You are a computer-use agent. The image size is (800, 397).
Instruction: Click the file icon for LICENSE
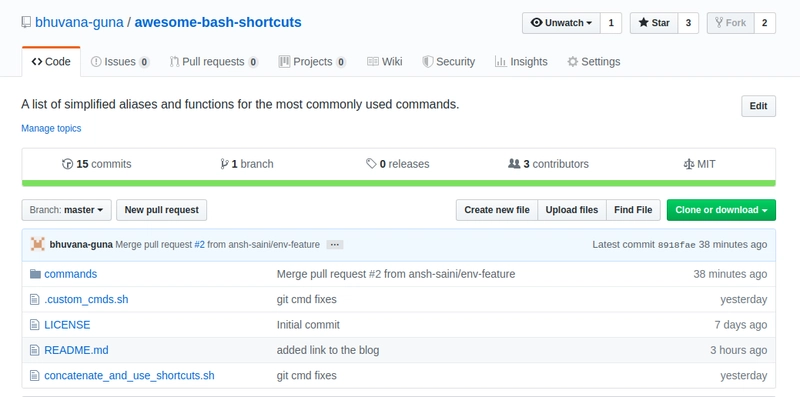(34, 325)
